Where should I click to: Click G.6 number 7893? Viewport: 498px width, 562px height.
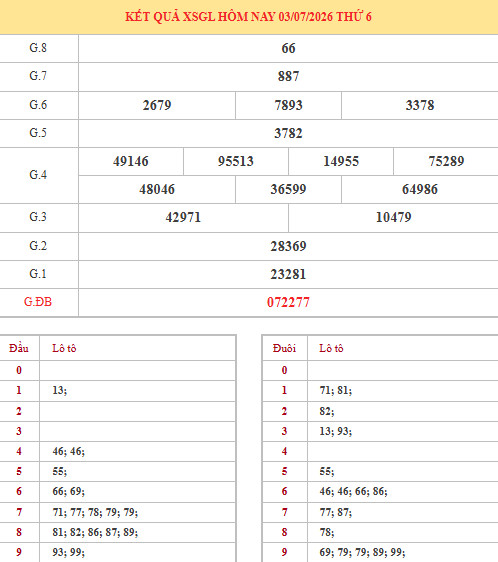(288, 105)
